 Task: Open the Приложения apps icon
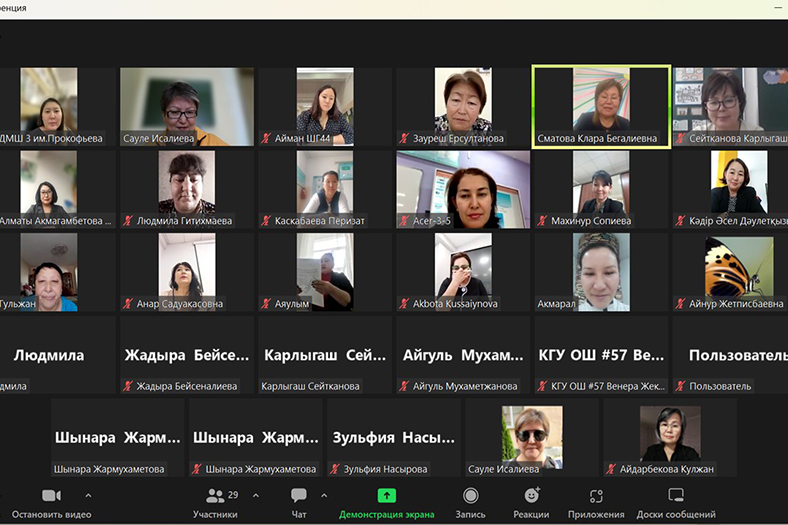pos(596,497)
